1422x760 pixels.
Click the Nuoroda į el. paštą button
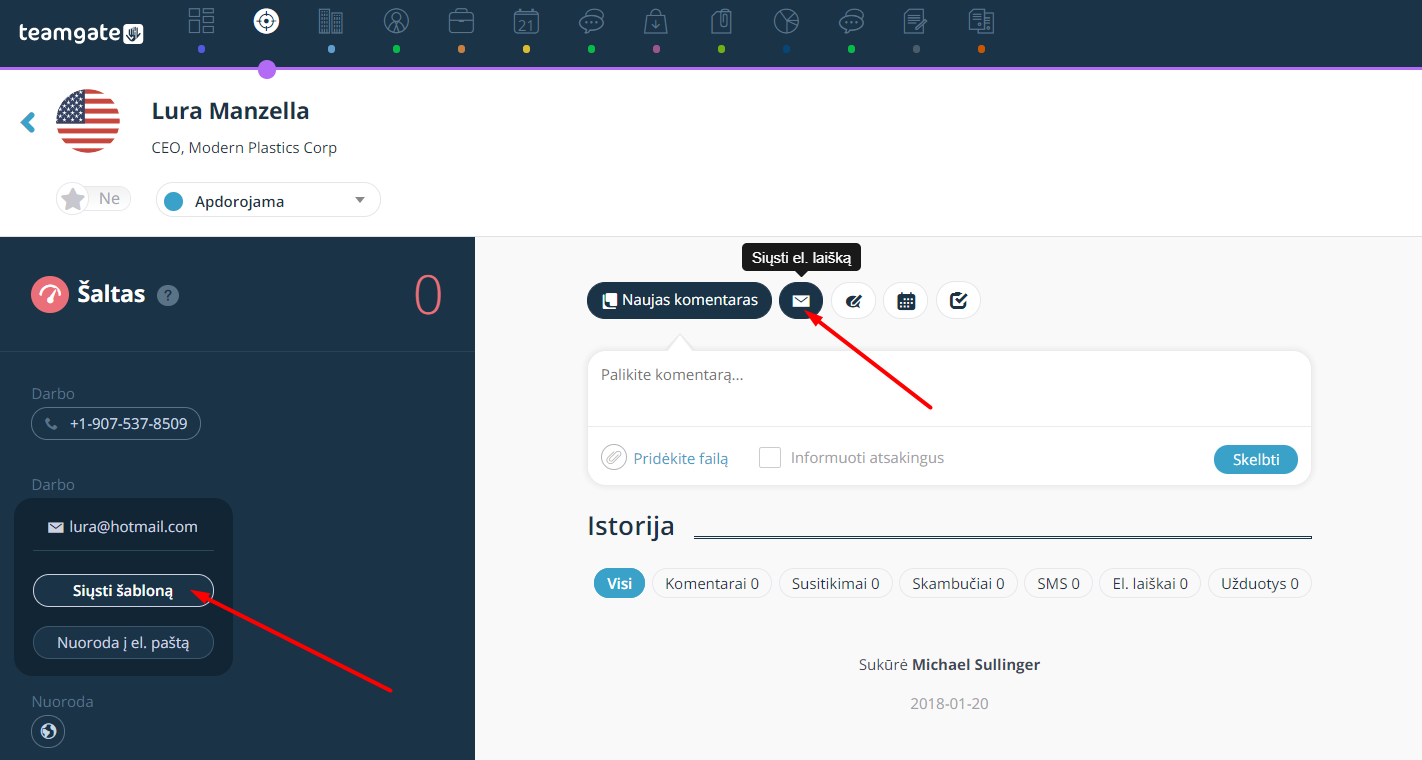123,642
